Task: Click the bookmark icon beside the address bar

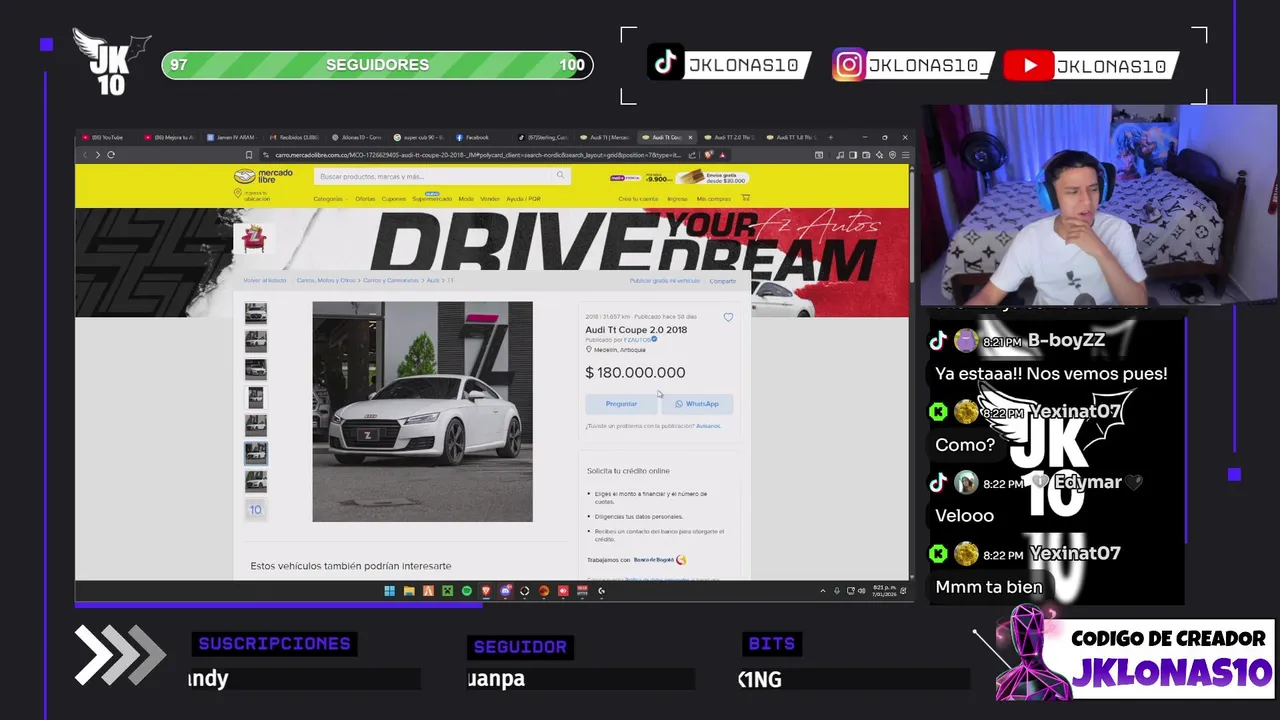Action: point(249,155)
